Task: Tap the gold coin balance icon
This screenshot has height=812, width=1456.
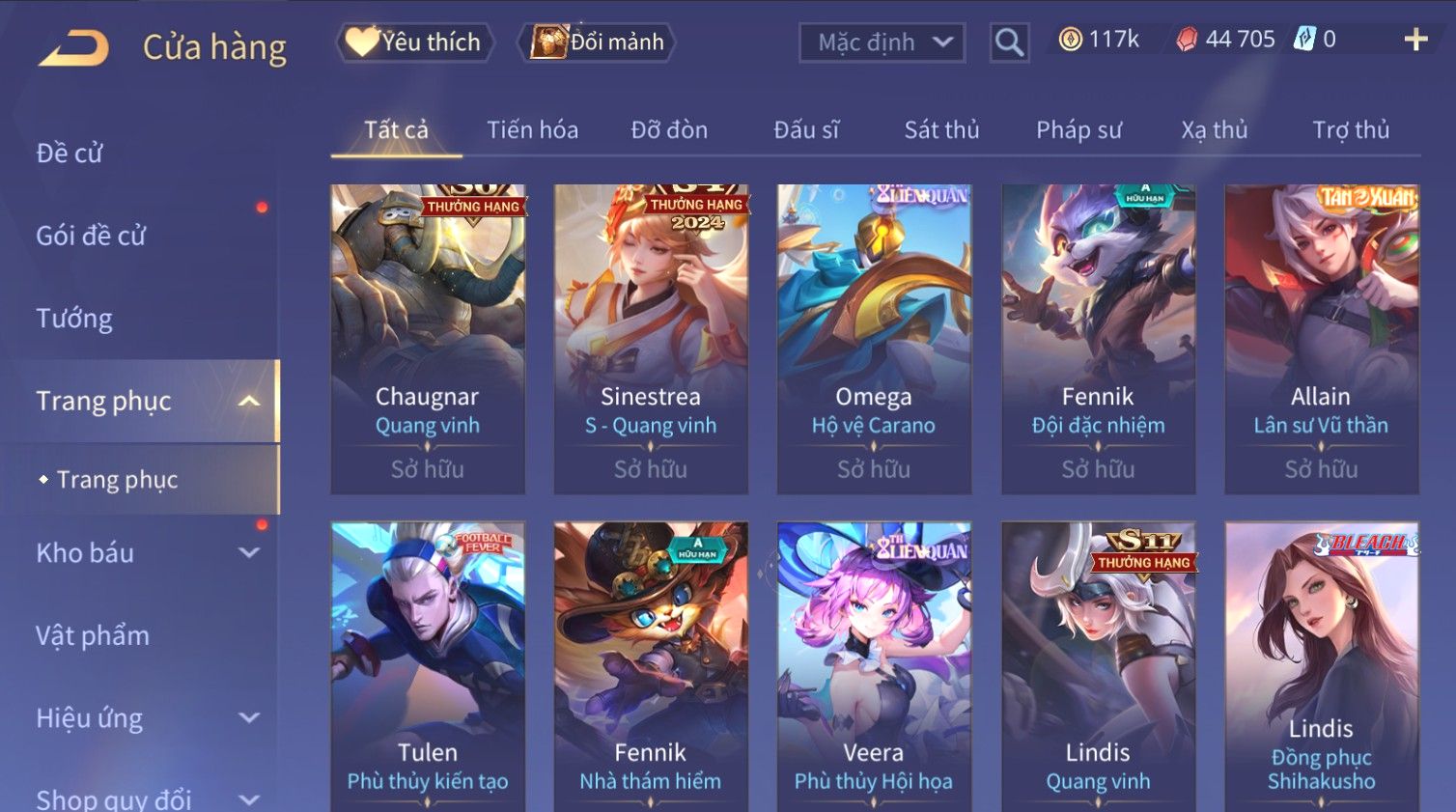Action: coord(1070,40)
